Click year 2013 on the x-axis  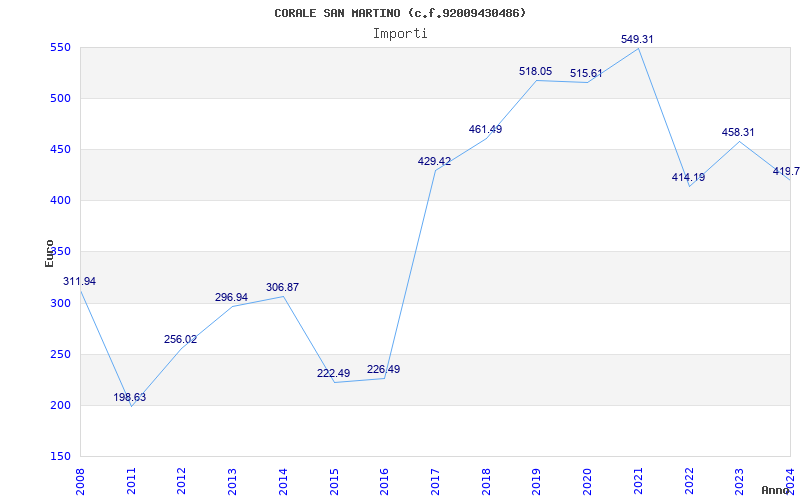pyautogui.click(x=233, y=480)
